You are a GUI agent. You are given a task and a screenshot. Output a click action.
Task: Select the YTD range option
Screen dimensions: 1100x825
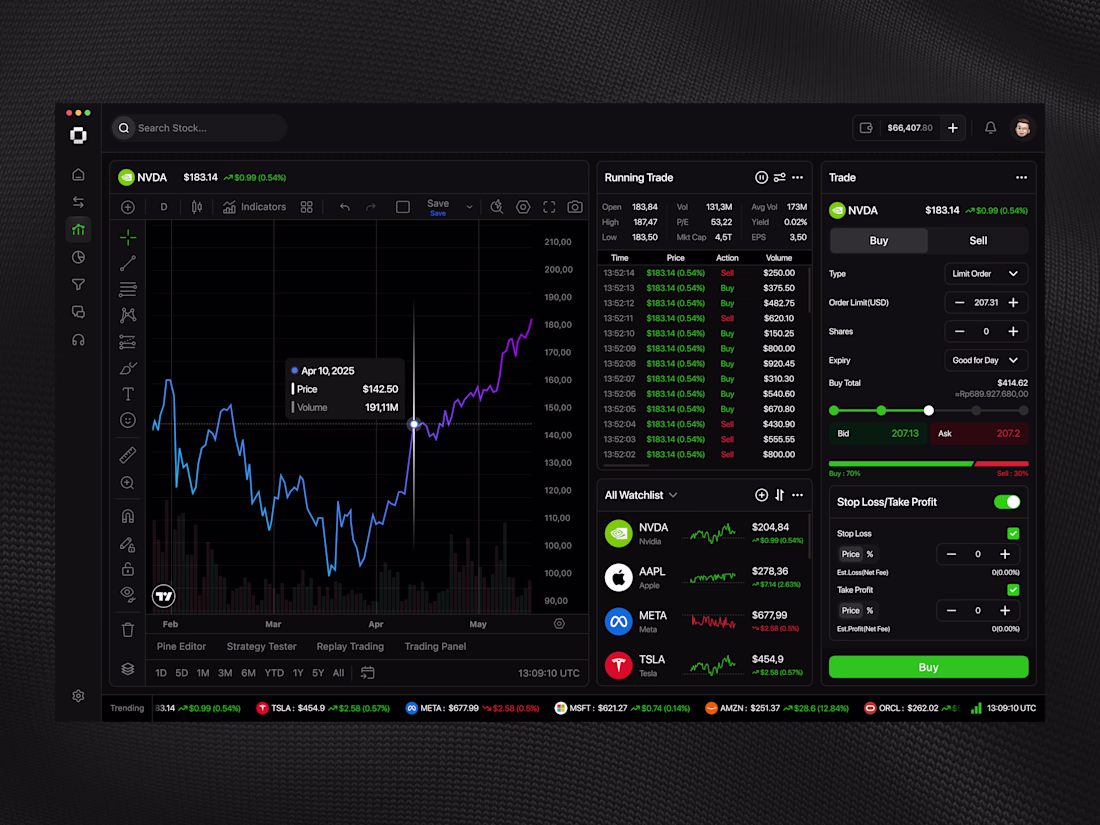(274, 673)
